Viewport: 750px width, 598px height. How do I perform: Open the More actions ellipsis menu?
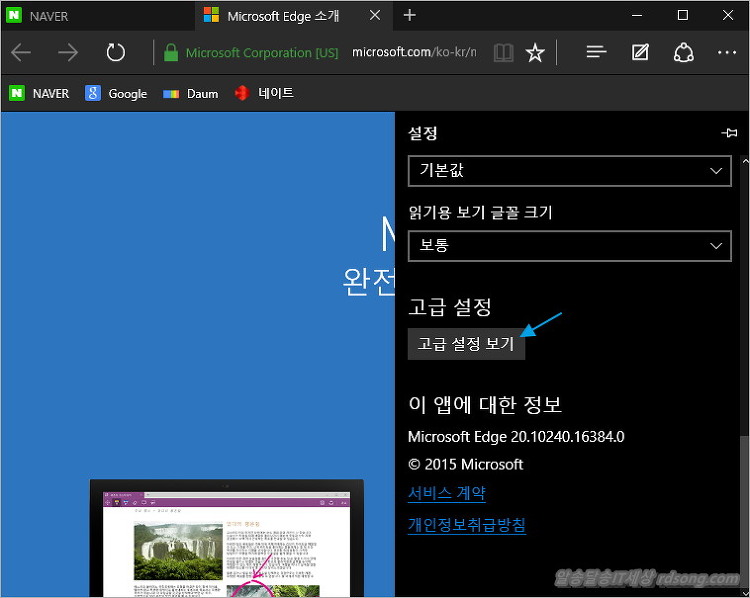point(727,53)
